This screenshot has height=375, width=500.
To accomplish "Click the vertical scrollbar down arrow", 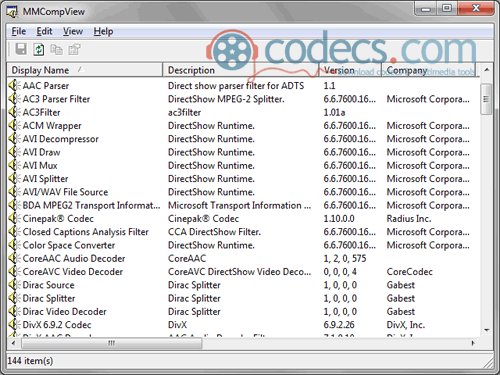I will point(487,330).
